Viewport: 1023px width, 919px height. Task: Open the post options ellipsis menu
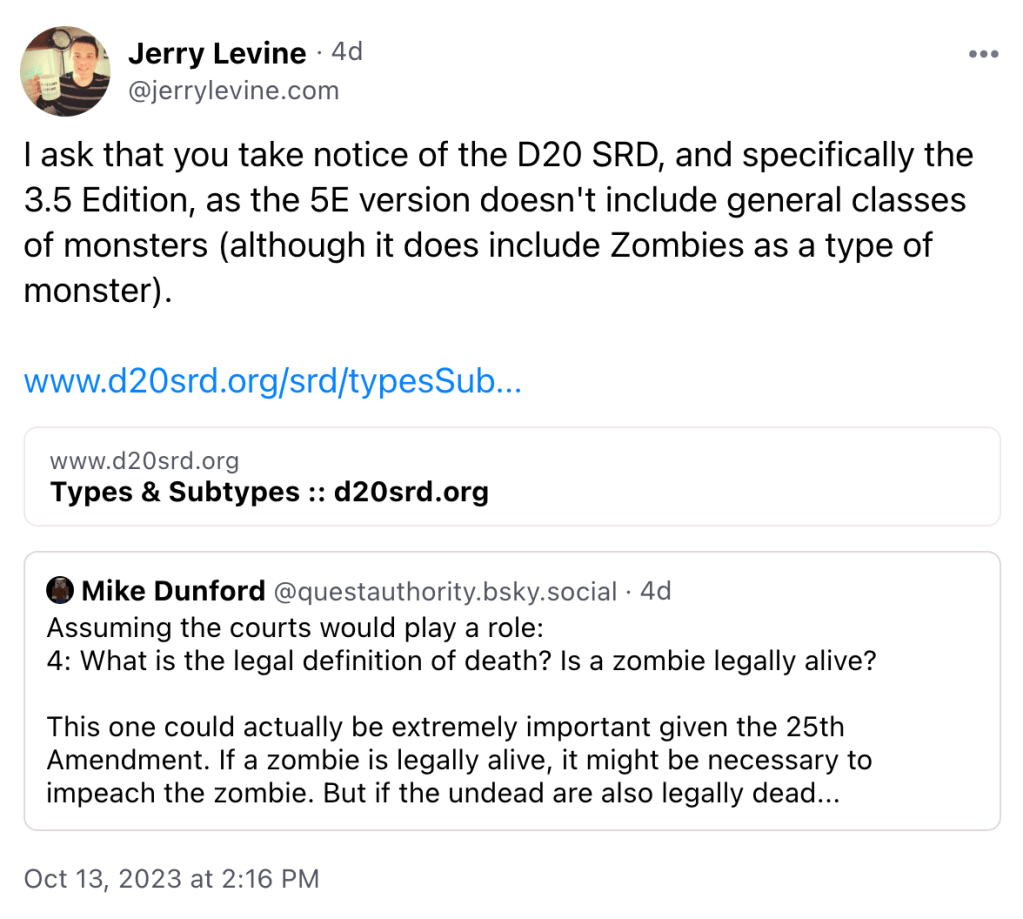coord(984,55)
